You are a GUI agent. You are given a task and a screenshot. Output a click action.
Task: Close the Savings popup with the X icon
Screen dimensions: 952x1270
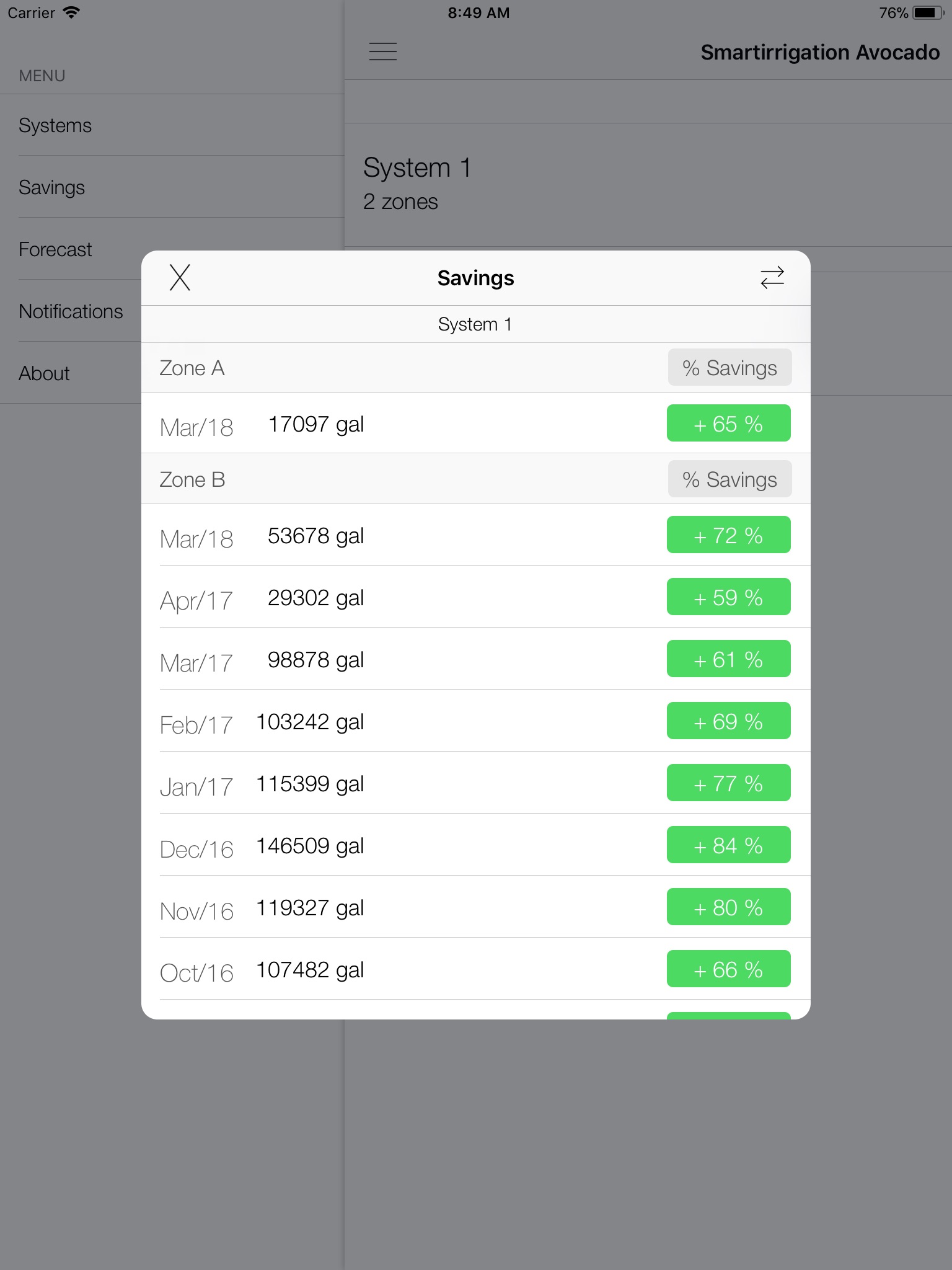pos(180,277)
